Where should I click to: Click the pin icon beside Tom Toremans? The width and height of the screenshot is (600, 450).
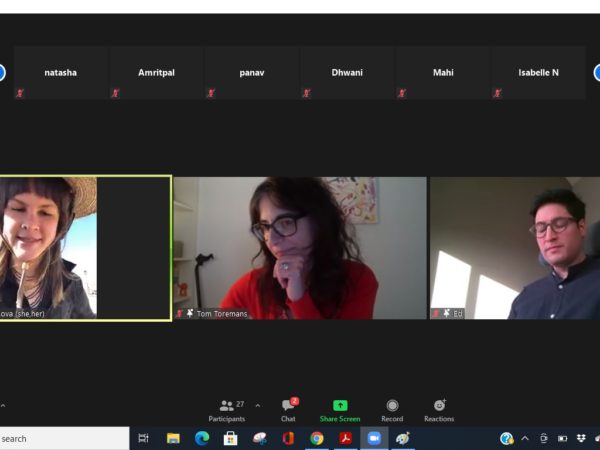[190, 313]
